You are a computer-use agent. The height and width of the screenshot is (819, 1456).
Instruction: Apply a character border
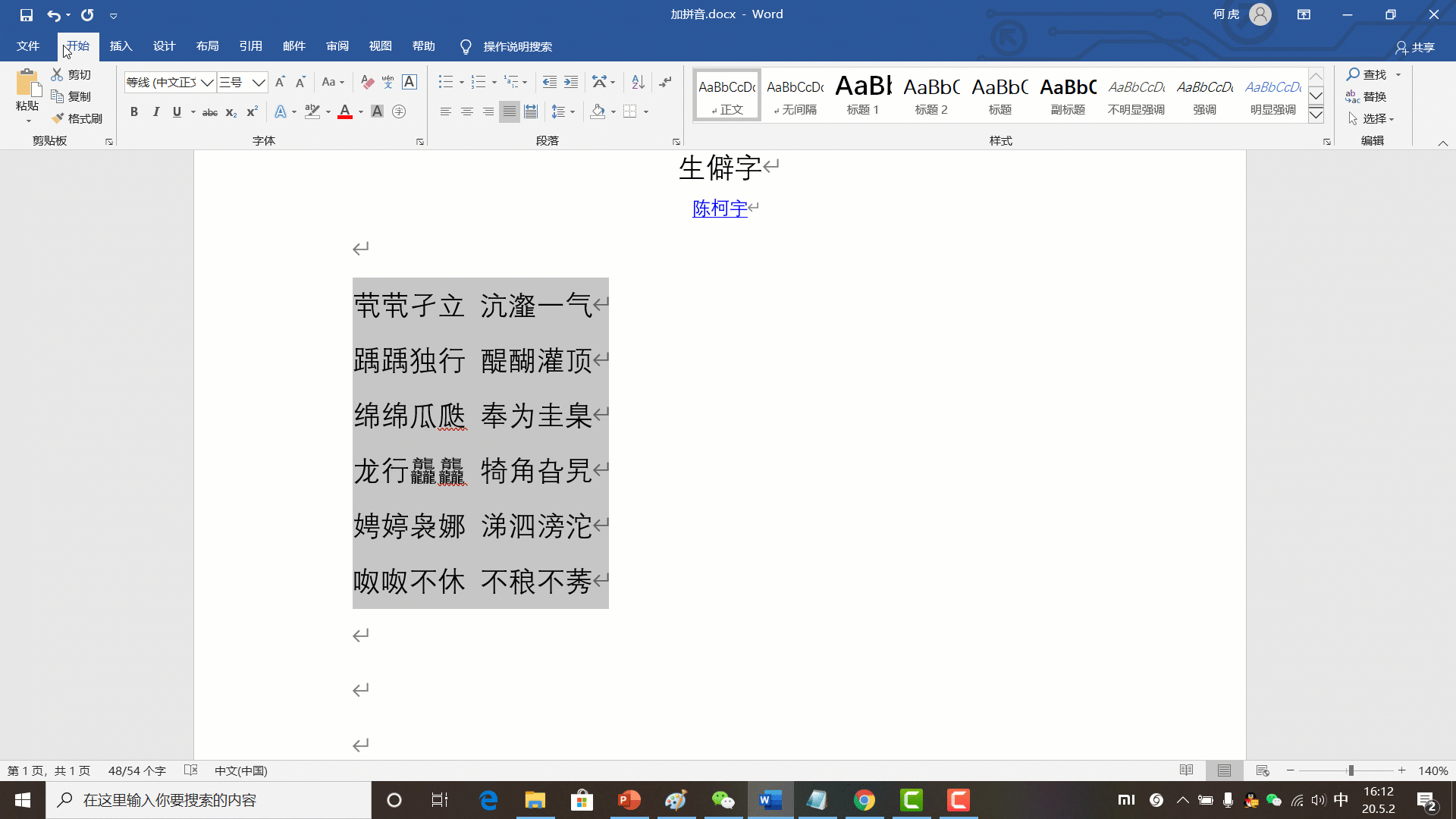coord(409,82)
